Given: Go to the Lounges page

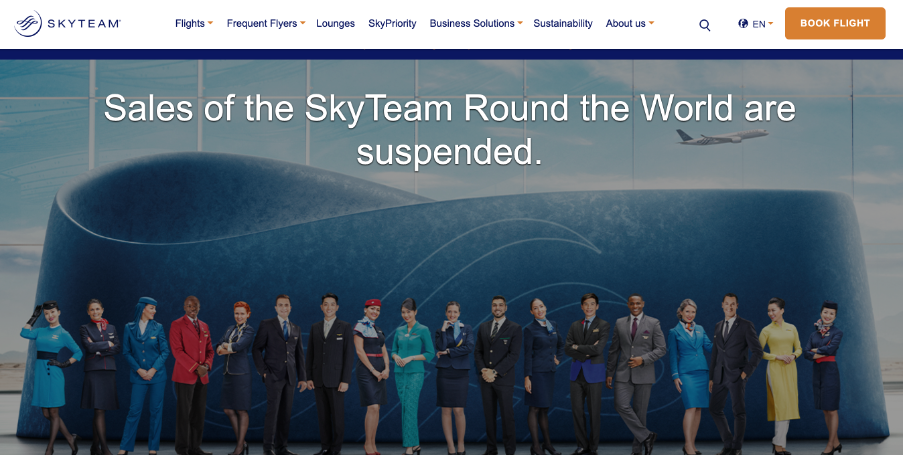Looking at the screenshot, I should pos(336,24).
